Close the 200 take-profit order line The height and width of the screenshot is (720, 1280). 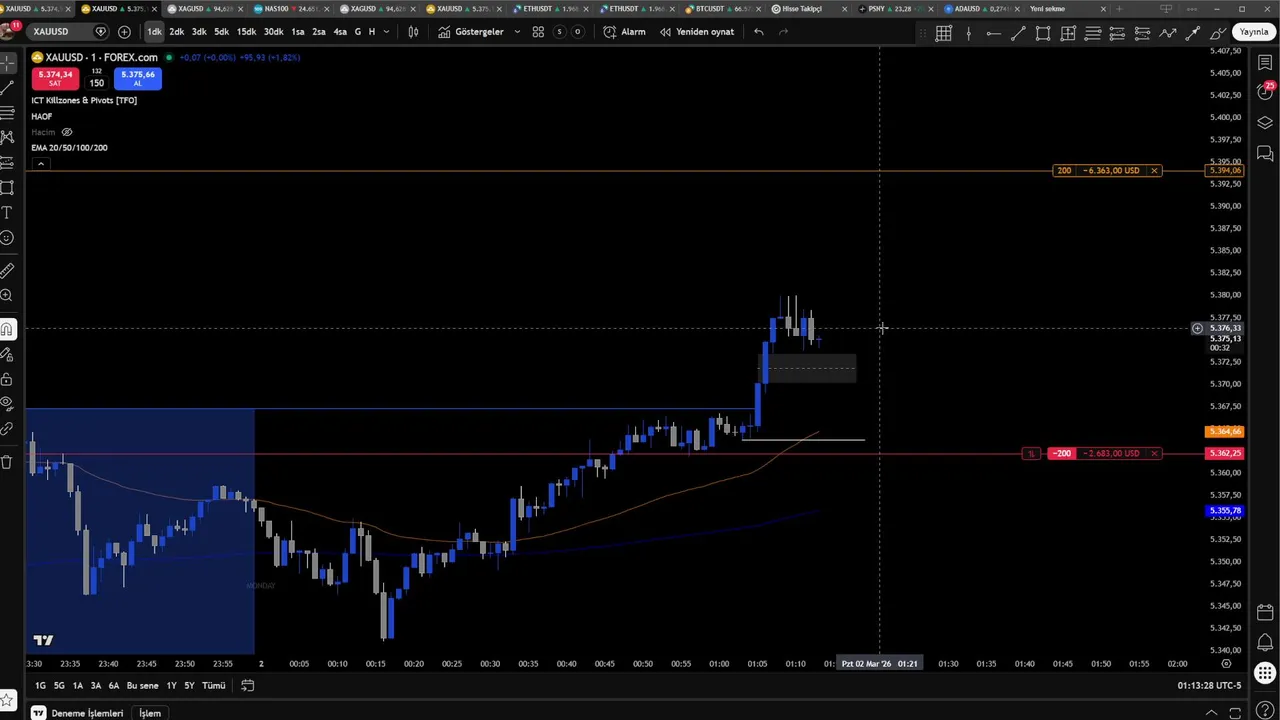1154,171
